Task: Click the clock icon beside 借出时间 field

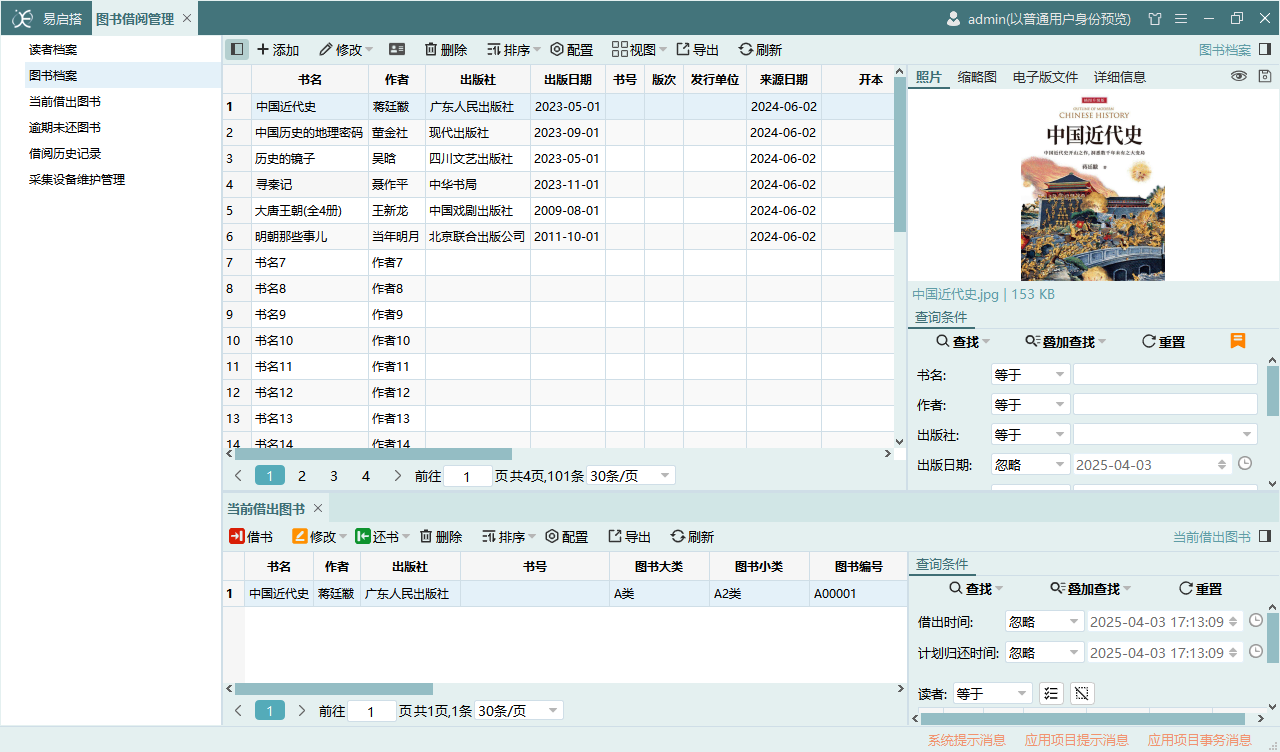Action: point(1256,621)
